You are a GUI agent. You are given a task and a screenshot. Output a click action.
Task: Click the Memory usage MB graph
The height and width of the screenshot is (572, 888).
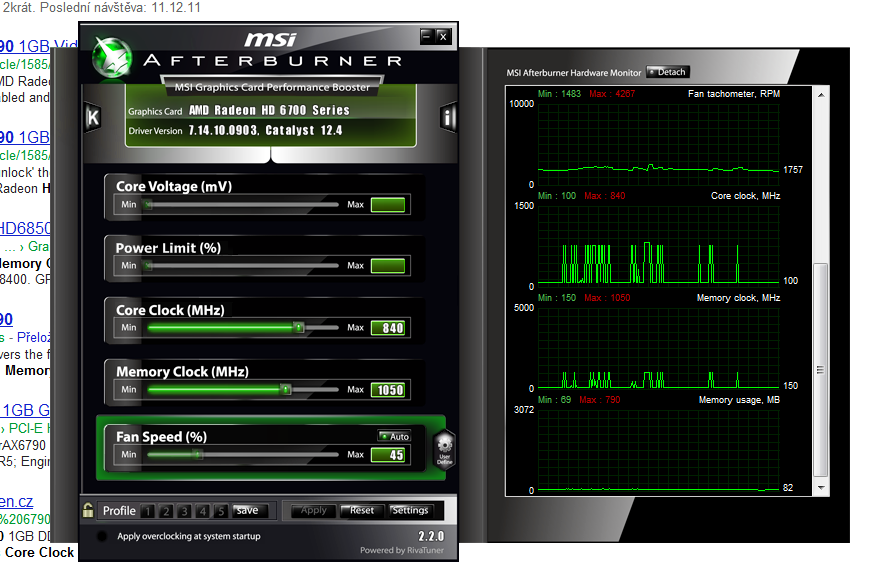pyautogui.click(x=659, y=450)
